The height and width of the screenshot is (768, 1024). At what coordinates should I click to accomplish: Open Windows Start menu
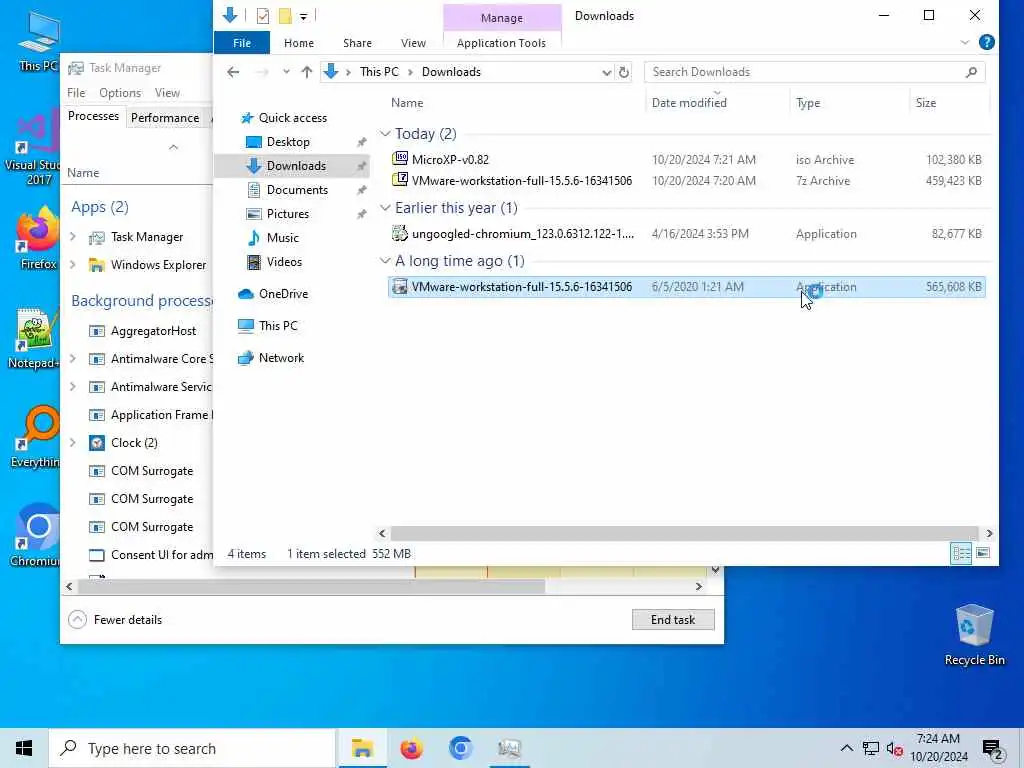pyautogui.click(x=24, y=748)
